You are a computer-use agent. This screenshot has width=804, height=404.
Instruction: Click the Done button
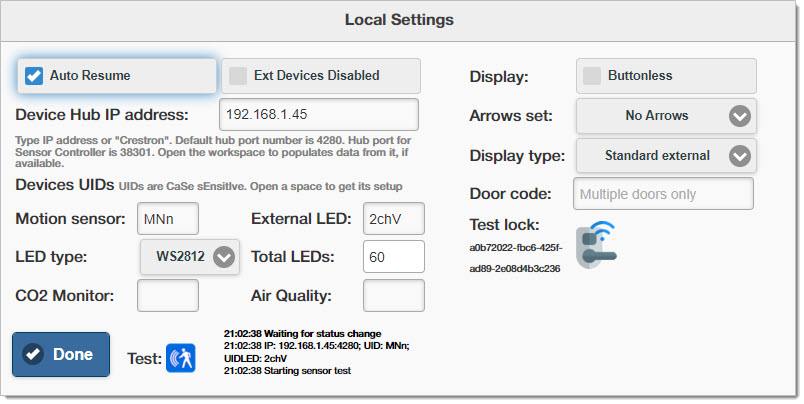[61, 354]
